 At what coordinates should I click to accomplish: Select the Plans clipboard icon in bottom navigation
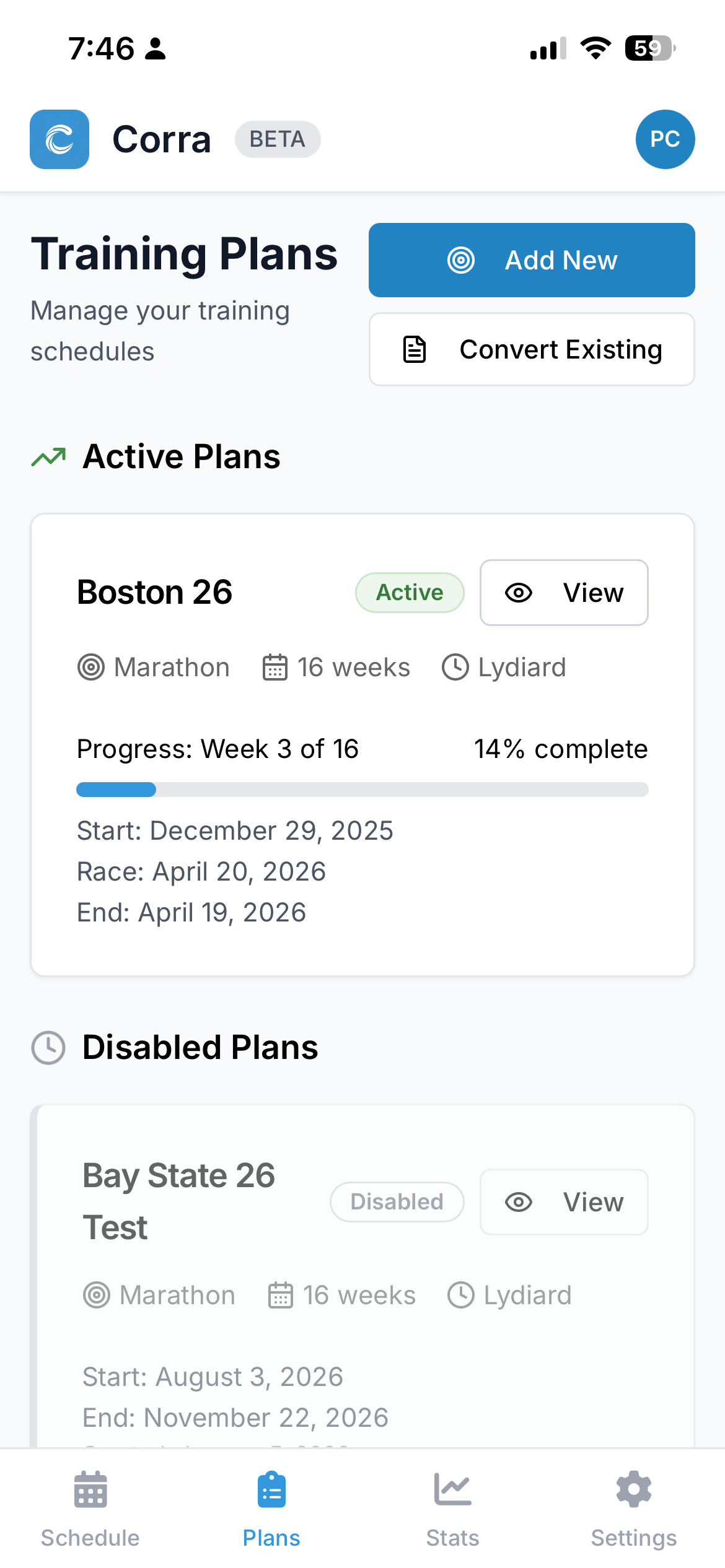(271, 1490)
